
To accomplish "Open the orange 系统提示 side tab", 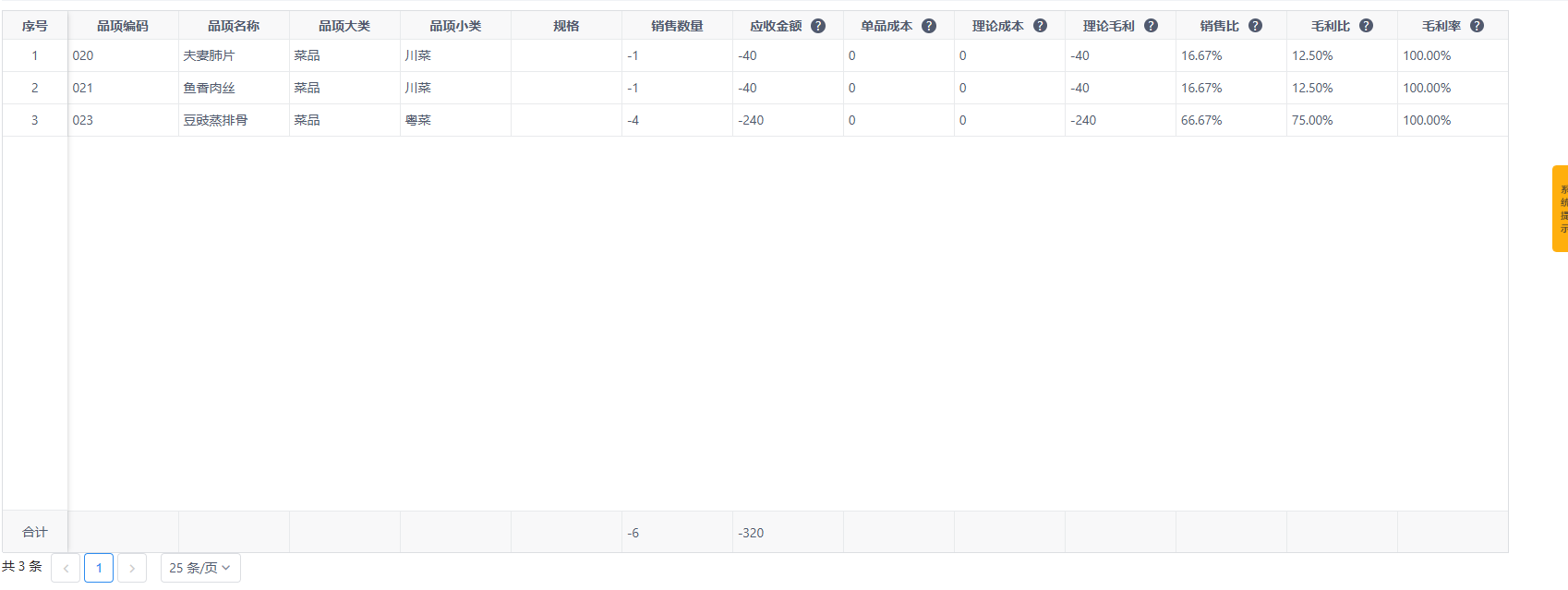I will [x=1560, y=209].
